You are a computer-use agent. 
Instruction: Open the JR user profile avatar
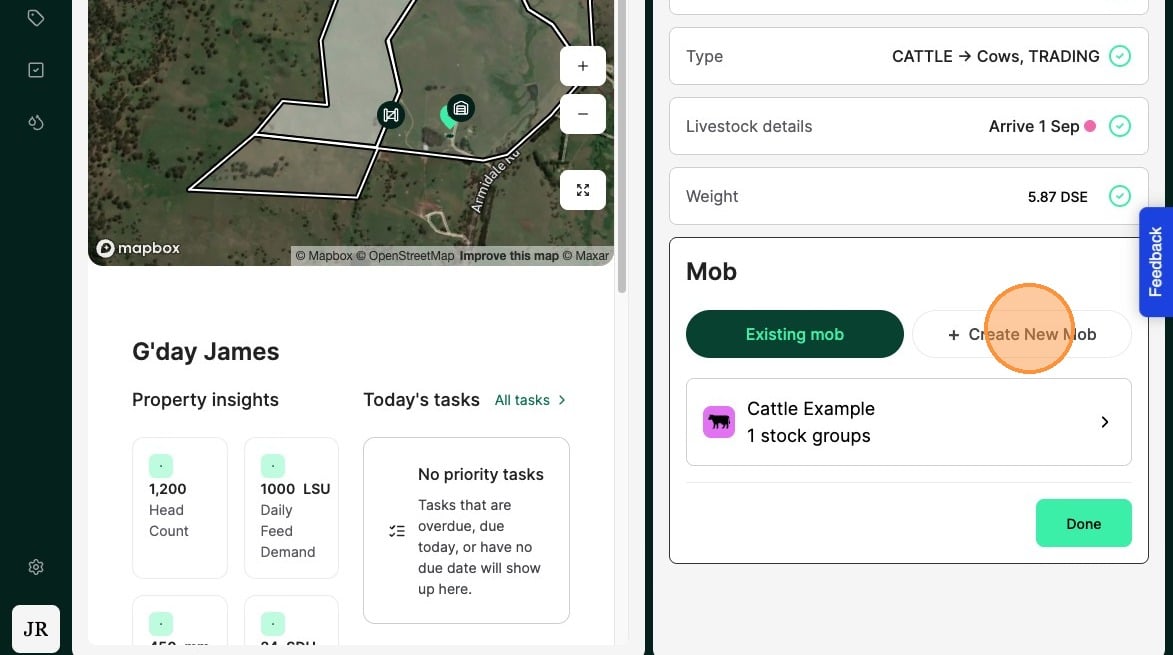click(36, 629)
